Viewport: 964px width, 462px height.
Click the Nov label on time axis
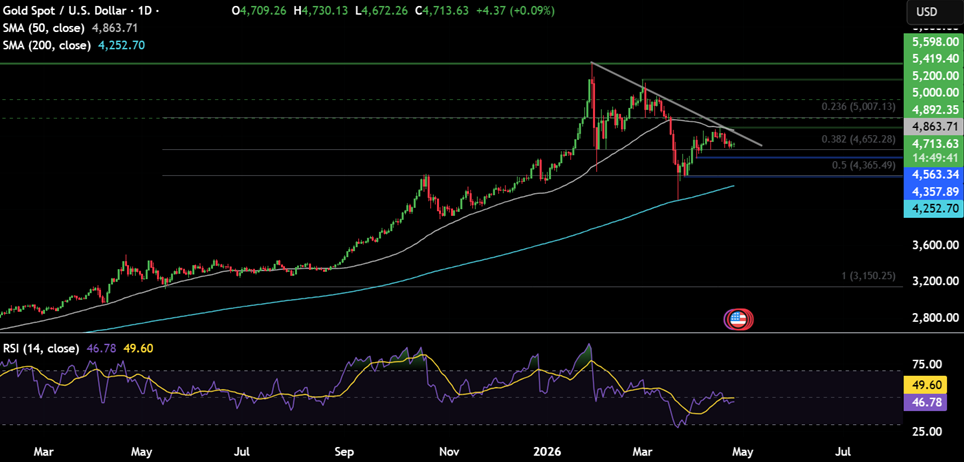point(449,450)
